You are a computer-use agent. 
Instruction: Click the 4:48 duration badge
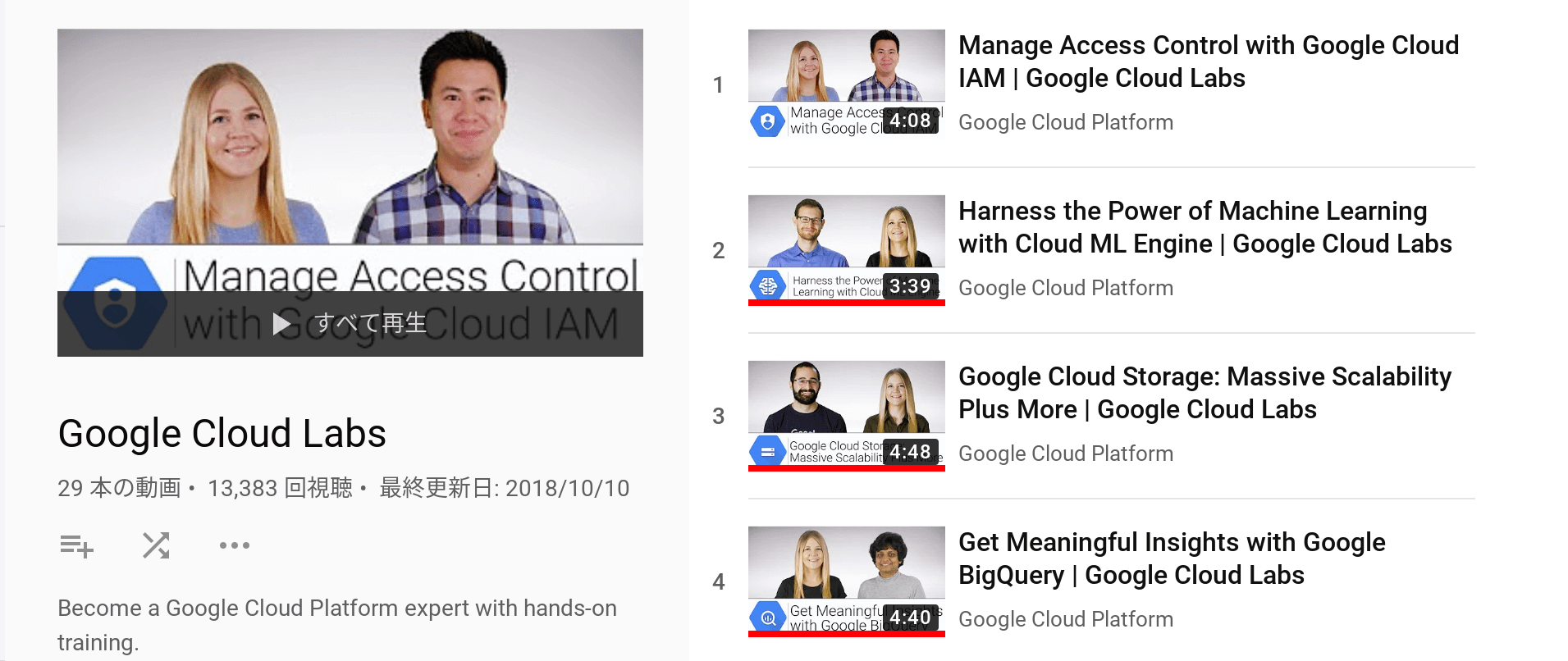[910, 452]
